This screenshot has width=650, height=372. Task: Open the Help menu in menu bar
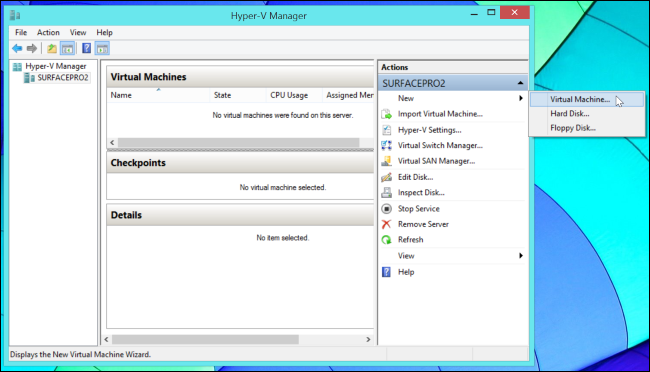click(104, 32)
